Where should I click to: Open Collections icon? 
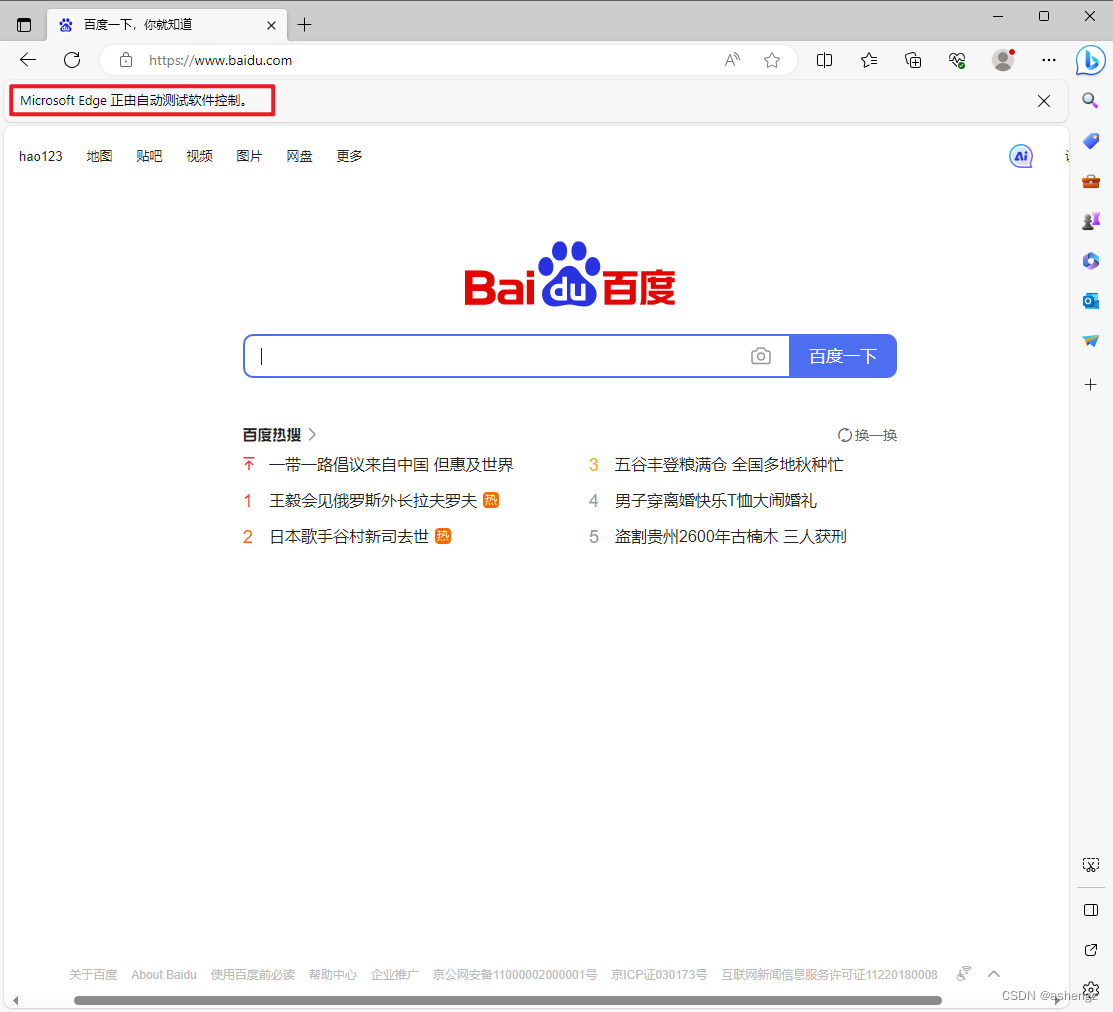coord(913,60)
